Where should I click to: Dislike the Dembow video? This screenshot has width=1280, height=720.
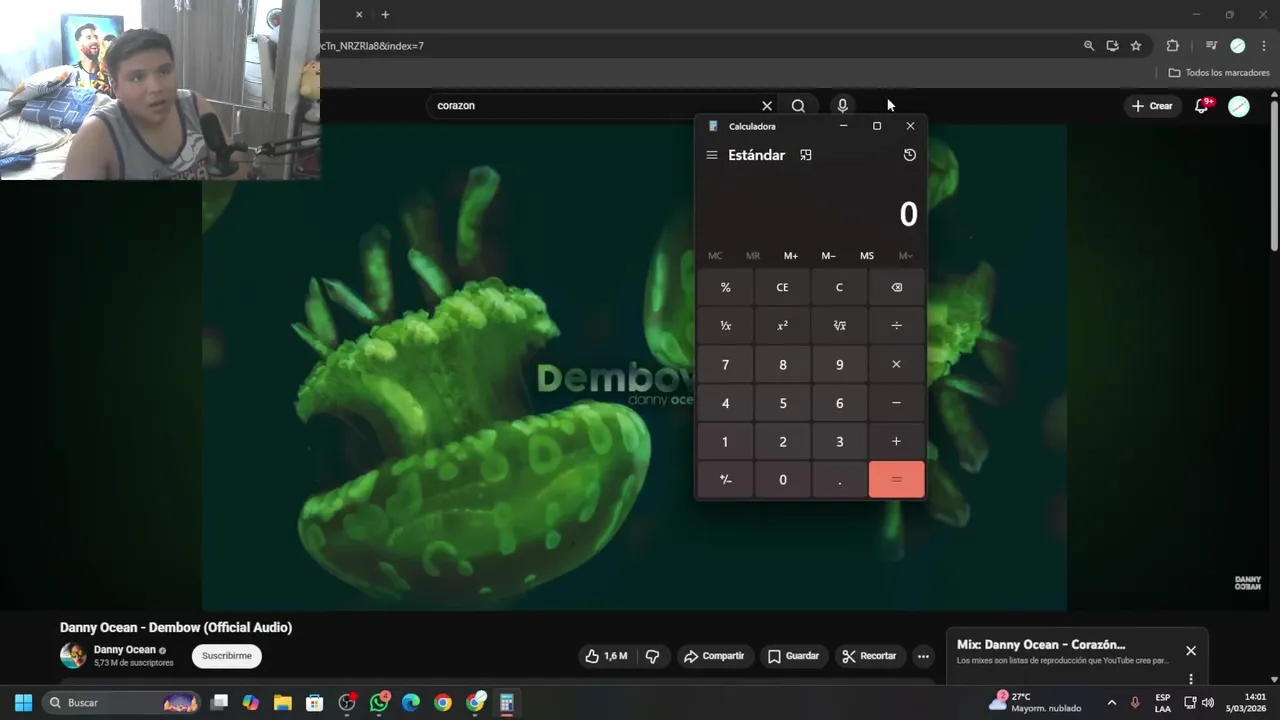click(652, 656)
